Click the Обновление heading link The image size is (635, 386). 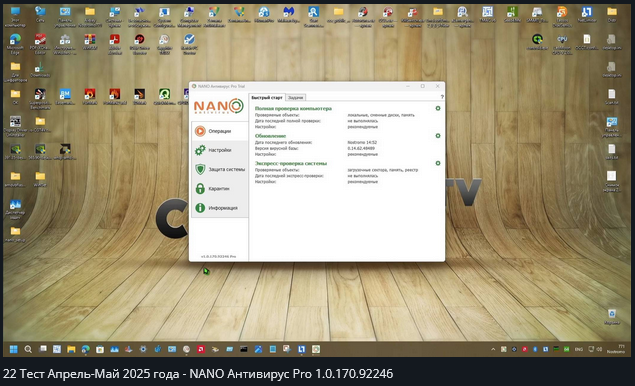pos(270,136)
